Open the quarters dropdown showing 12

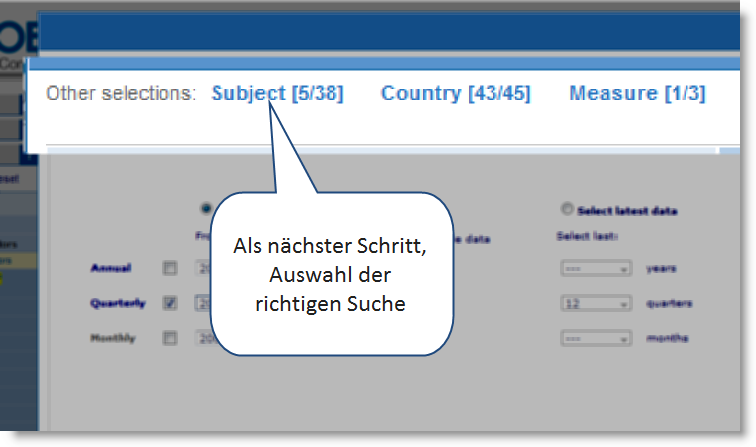595,304
